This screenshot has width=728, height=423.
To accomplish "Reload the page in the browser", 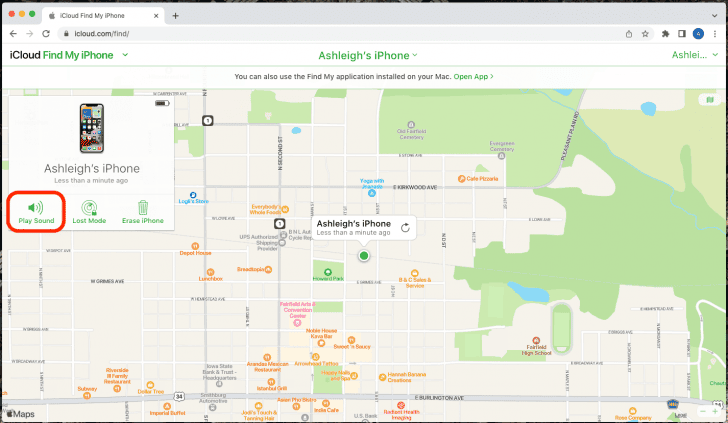I will tap(45, 33).
